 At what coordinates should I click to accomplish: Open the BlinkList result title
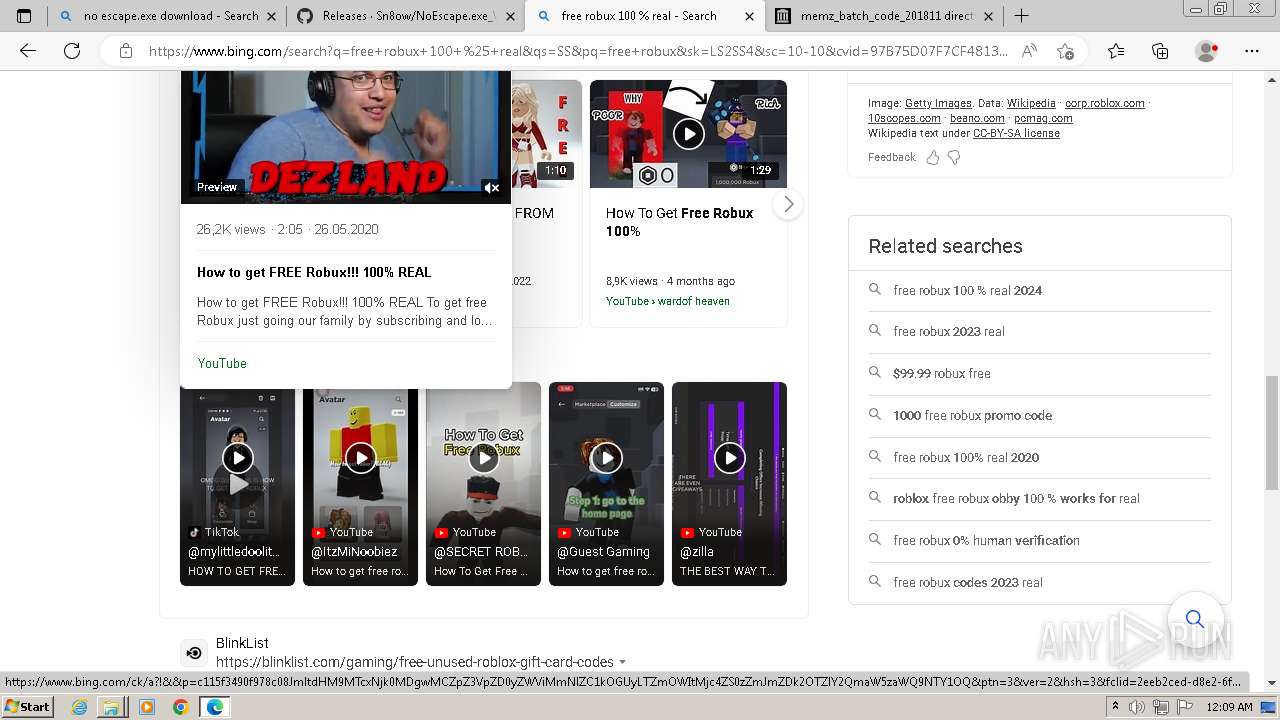pyautogui.click(x=242, y=643)
